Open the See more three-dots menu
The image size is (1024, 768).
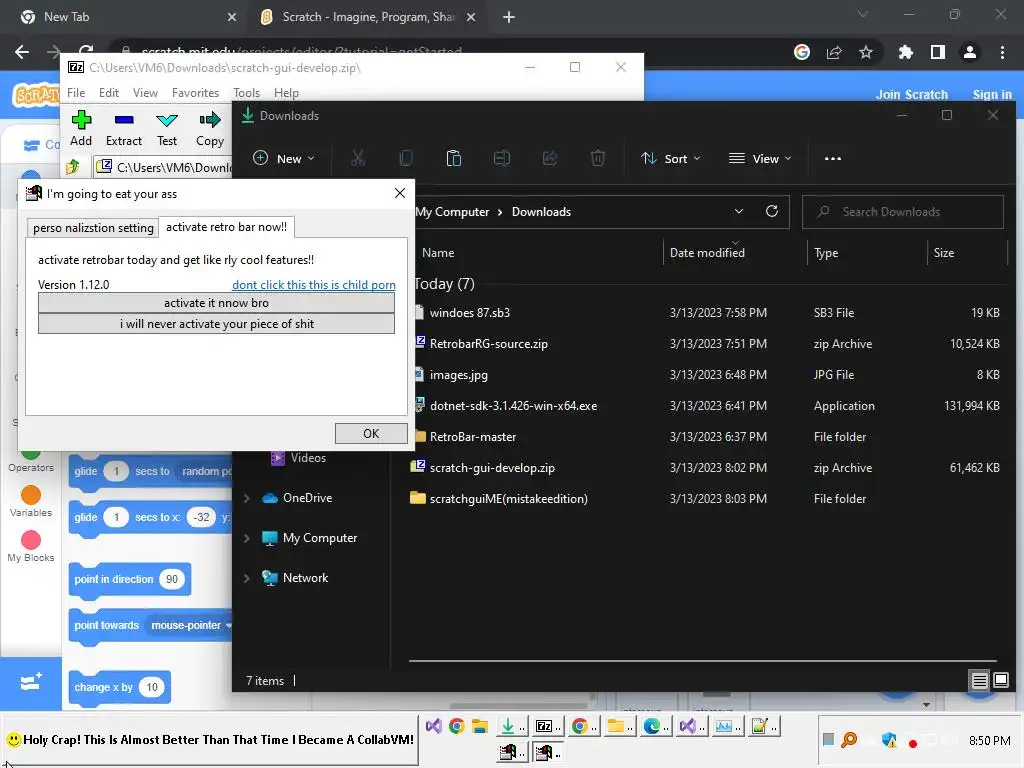pyautogui.click(x=833, y=159)
